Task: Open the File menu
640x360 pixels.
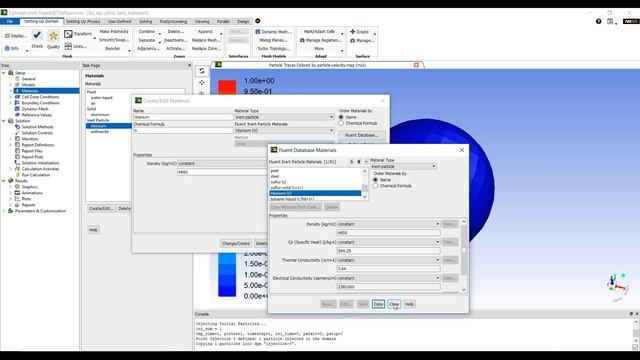Action: click(x=10, y=21)
